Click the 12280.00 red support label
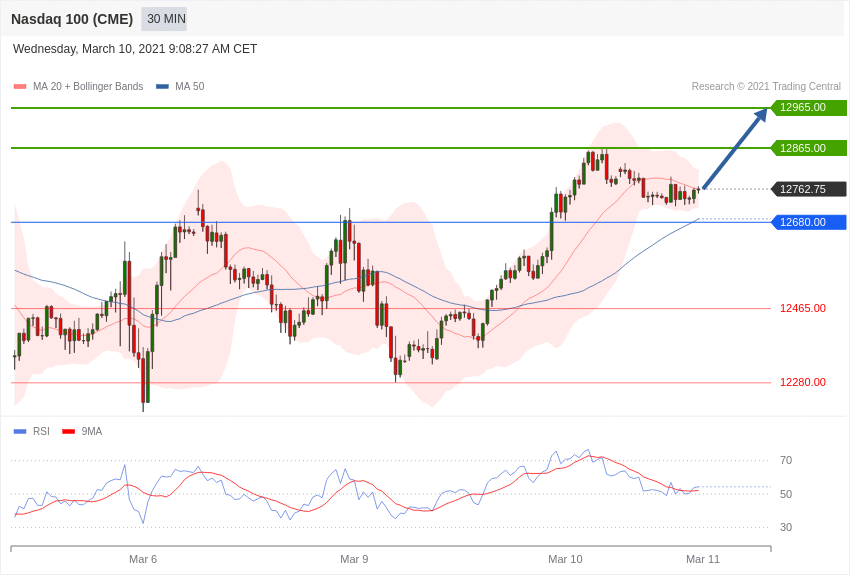 click(x=803, y=382)
